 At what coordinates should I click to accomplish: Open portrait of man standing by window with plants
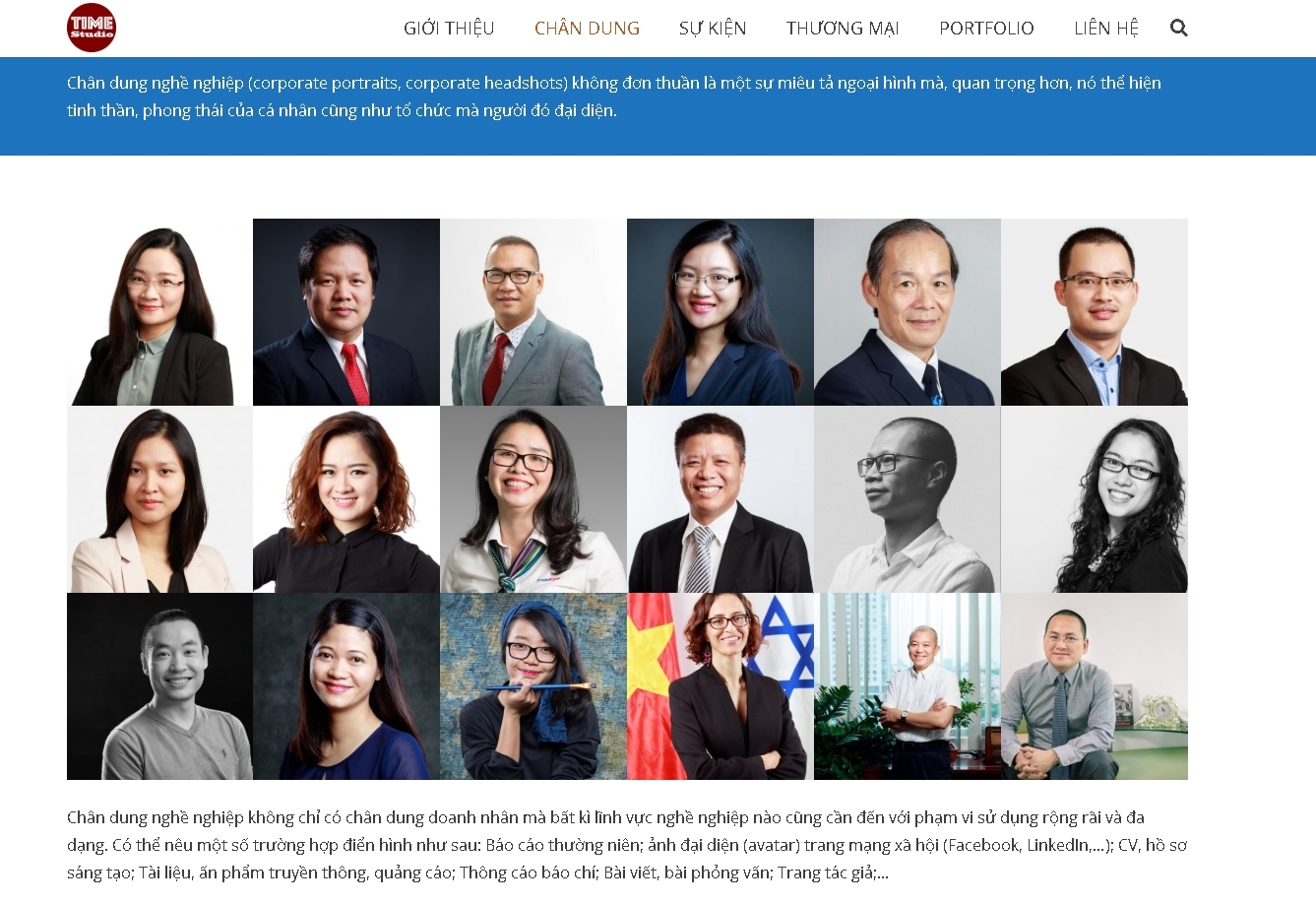click(908, 686)
